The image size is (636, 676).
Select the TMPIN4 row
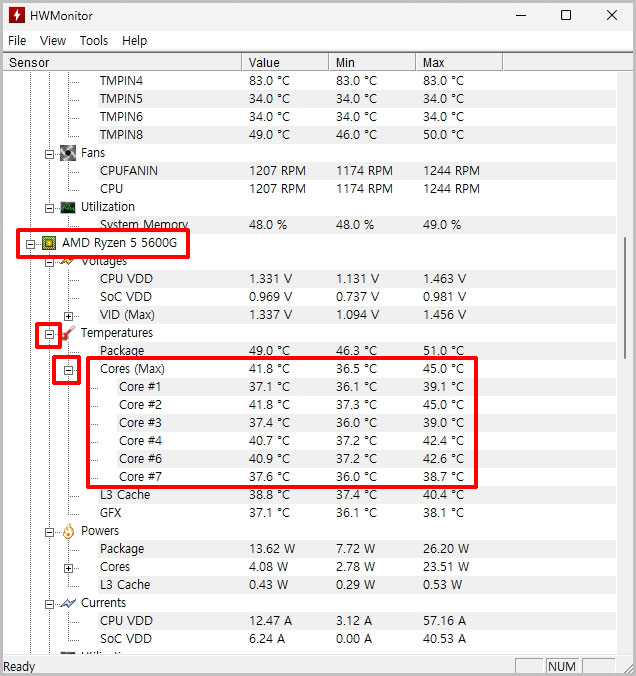357,81
